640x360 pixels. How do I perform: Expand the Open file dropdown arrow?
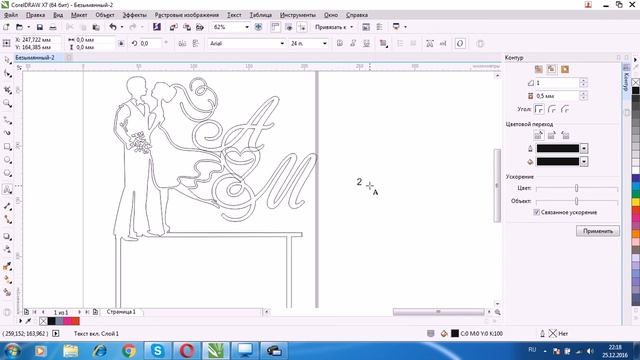[29, 27]
